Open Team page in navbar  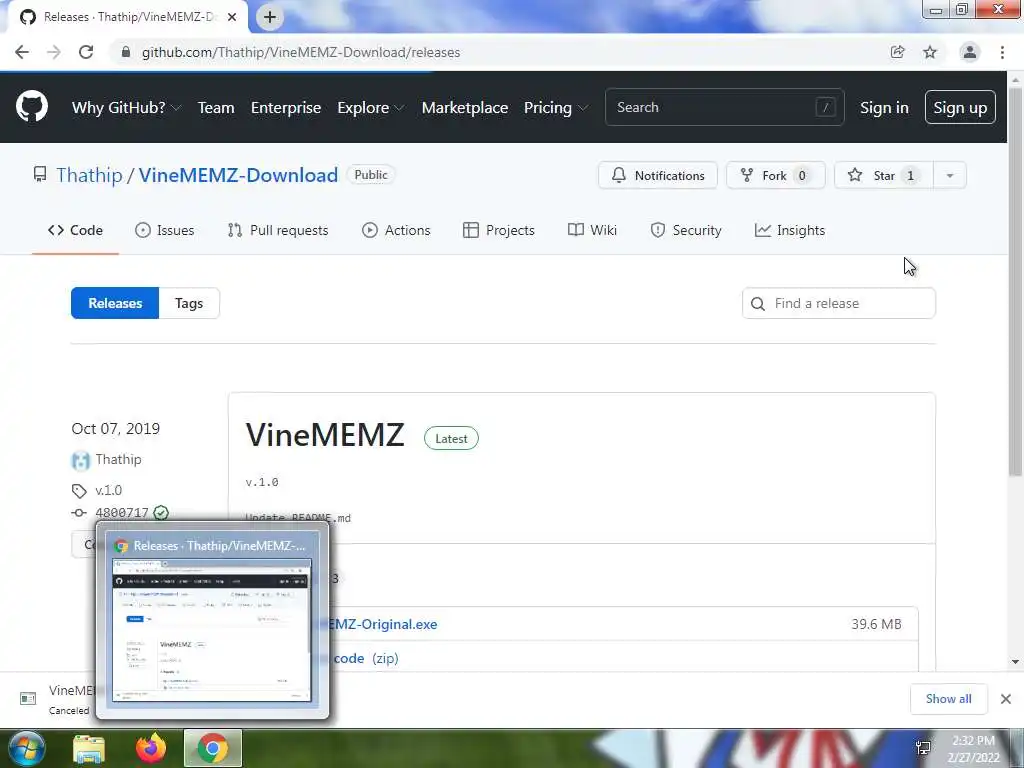point(216,107)
